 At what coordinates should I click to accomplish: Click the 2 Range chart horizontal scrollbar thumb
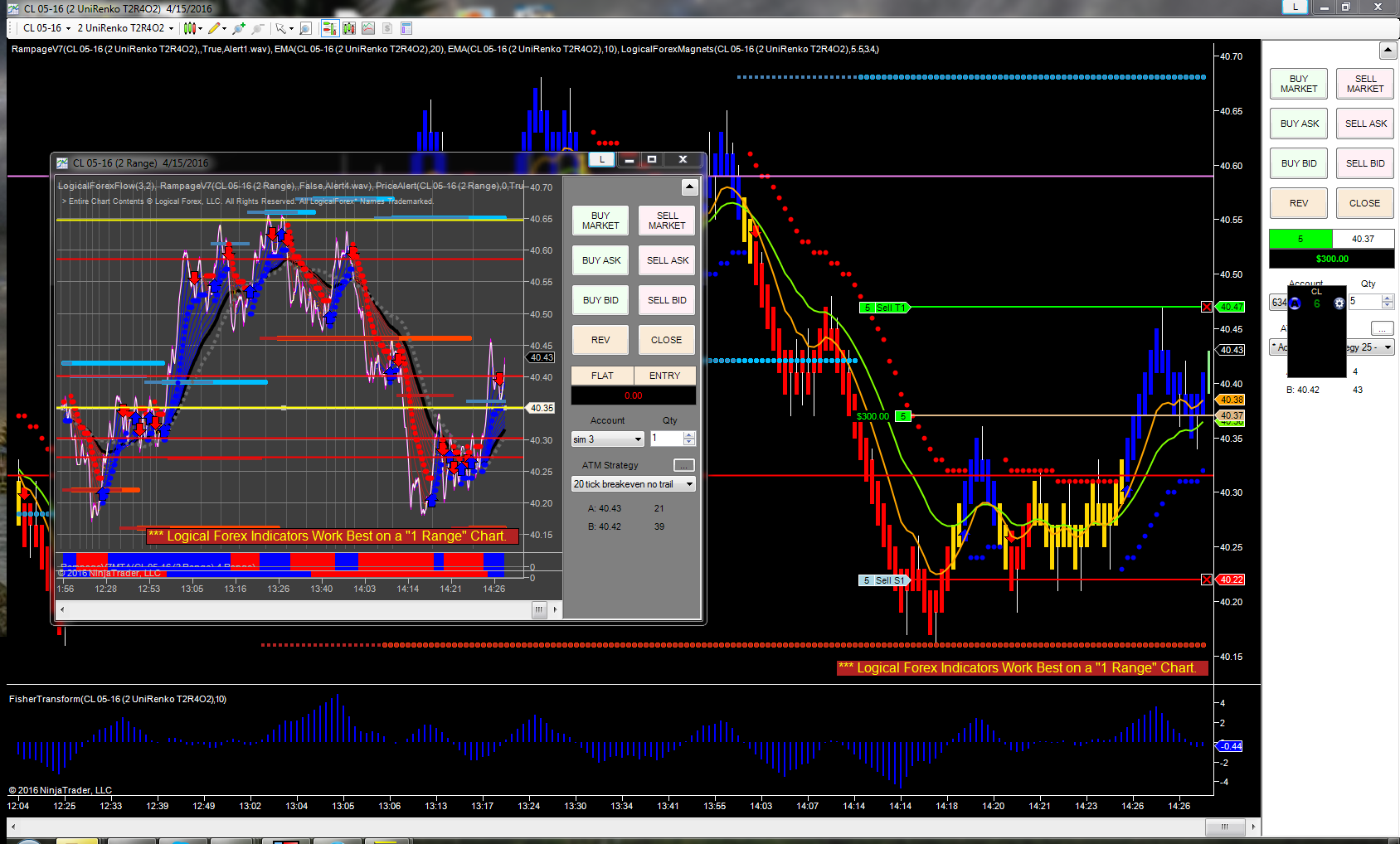(539, 610)
